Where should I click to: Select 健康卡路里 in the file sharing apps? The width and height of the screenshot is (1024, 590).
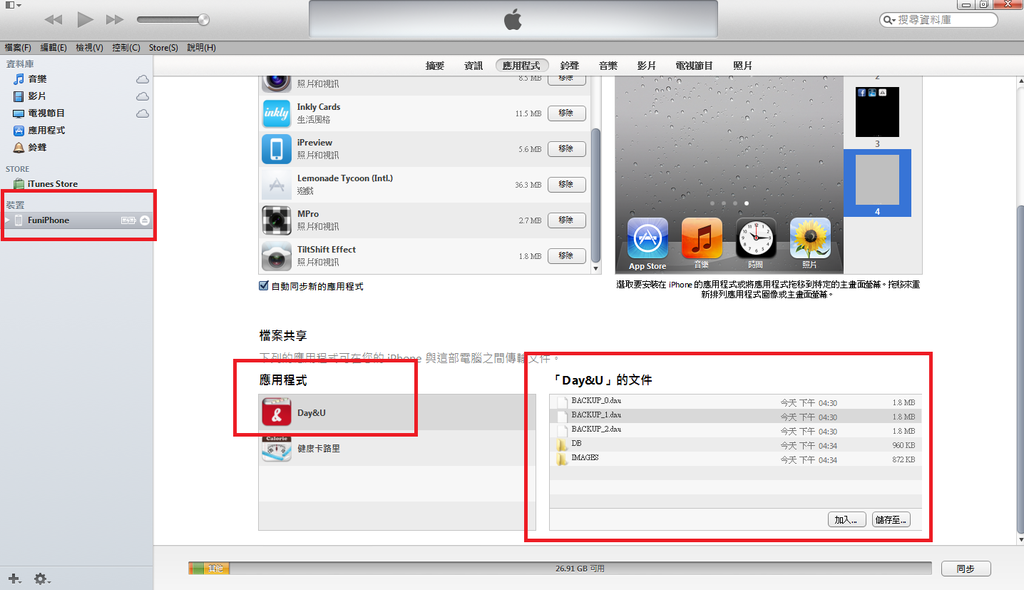[396, 448]
